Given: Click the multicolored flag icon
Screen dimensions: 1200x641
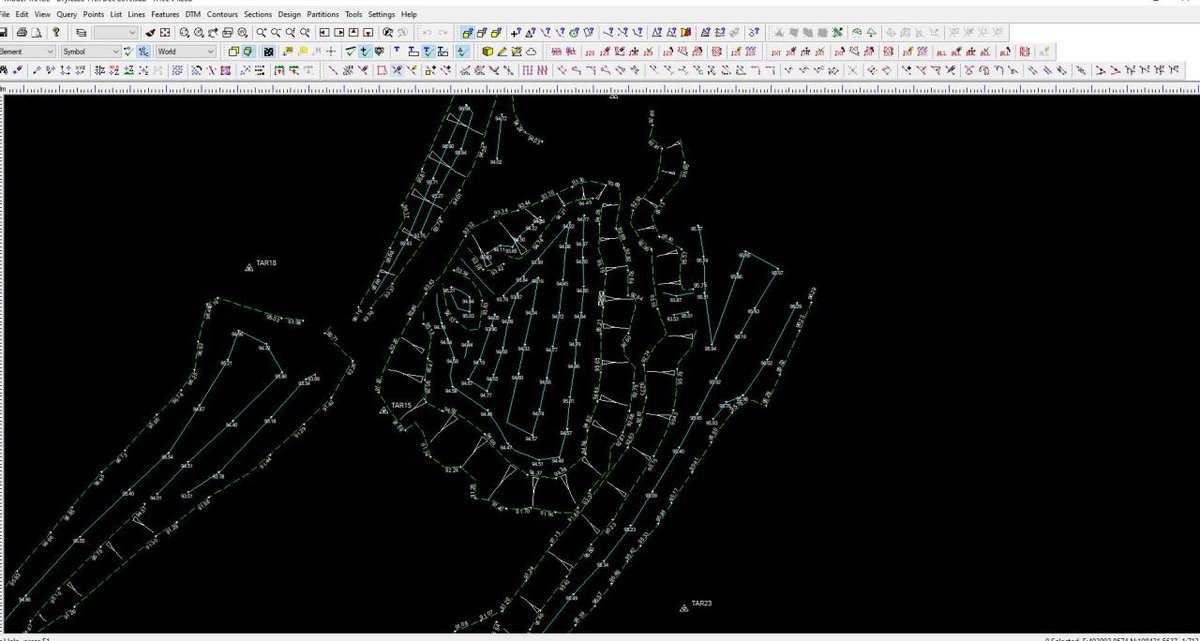Looking at the screenshot, I should [x=688, y=32].
